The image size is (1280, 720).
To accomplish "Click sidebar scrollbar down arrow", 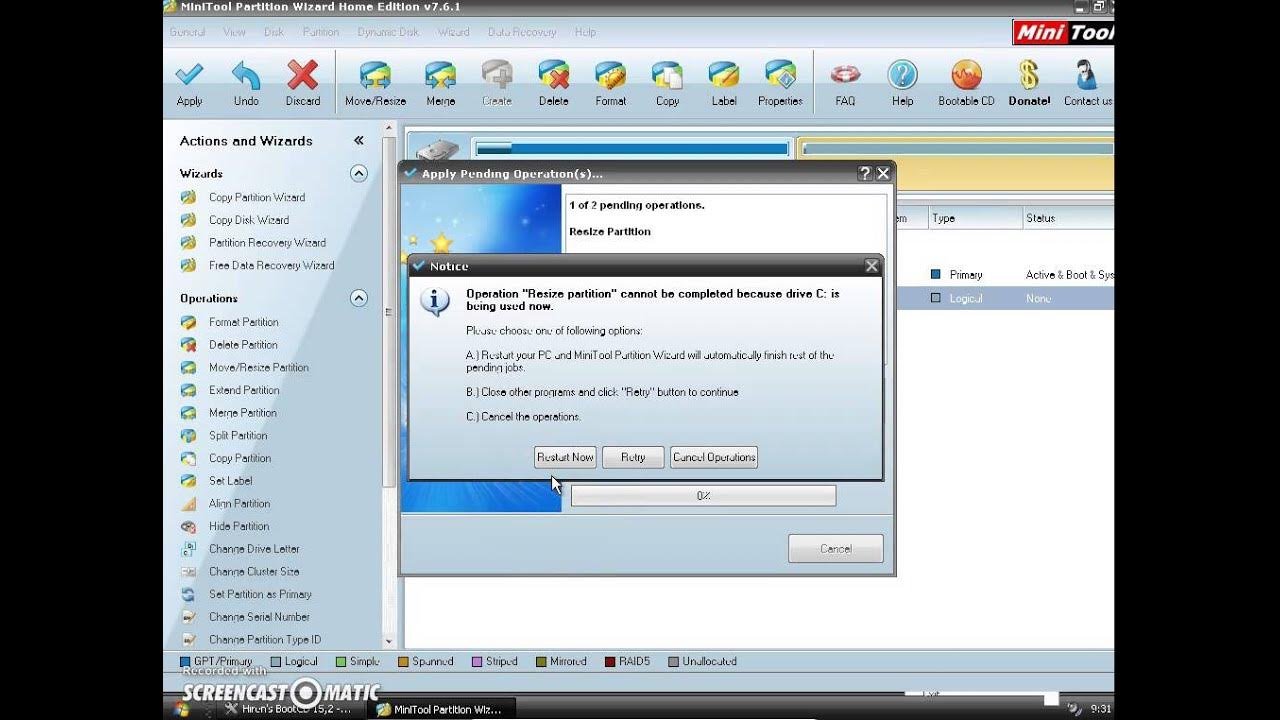I will 389,641.
